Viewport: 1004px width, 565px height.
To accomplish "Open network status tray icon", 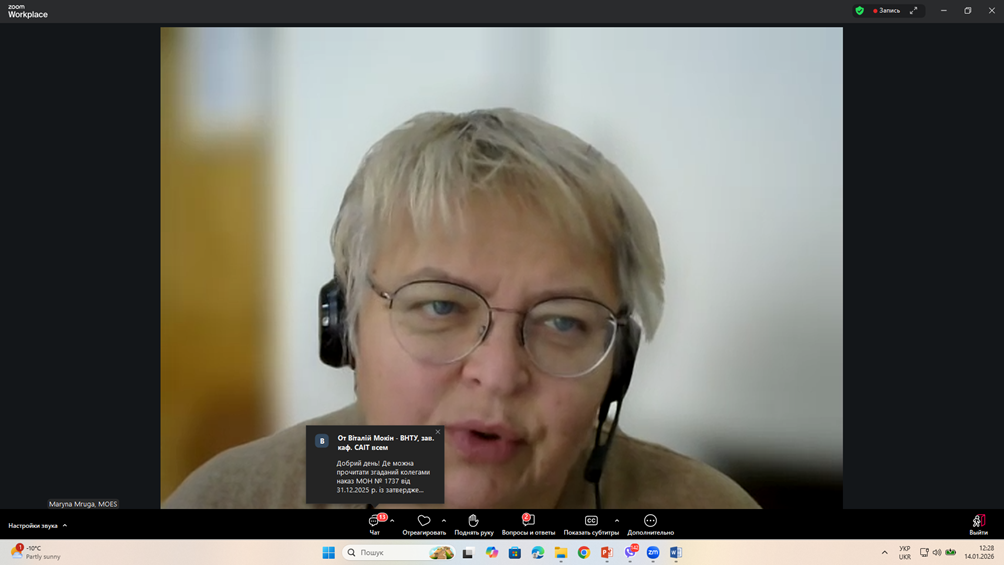I will (x=924, y=552).
